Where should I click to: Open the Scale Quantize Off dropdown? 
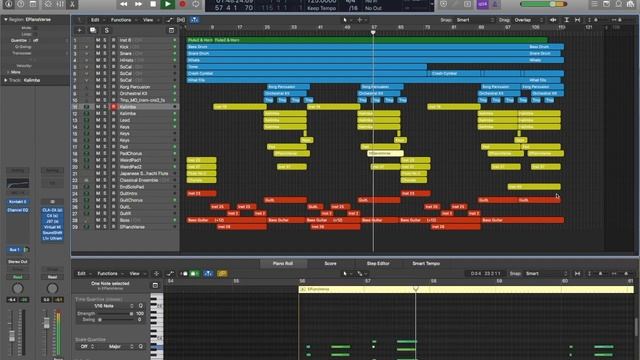tap(87, 347)
